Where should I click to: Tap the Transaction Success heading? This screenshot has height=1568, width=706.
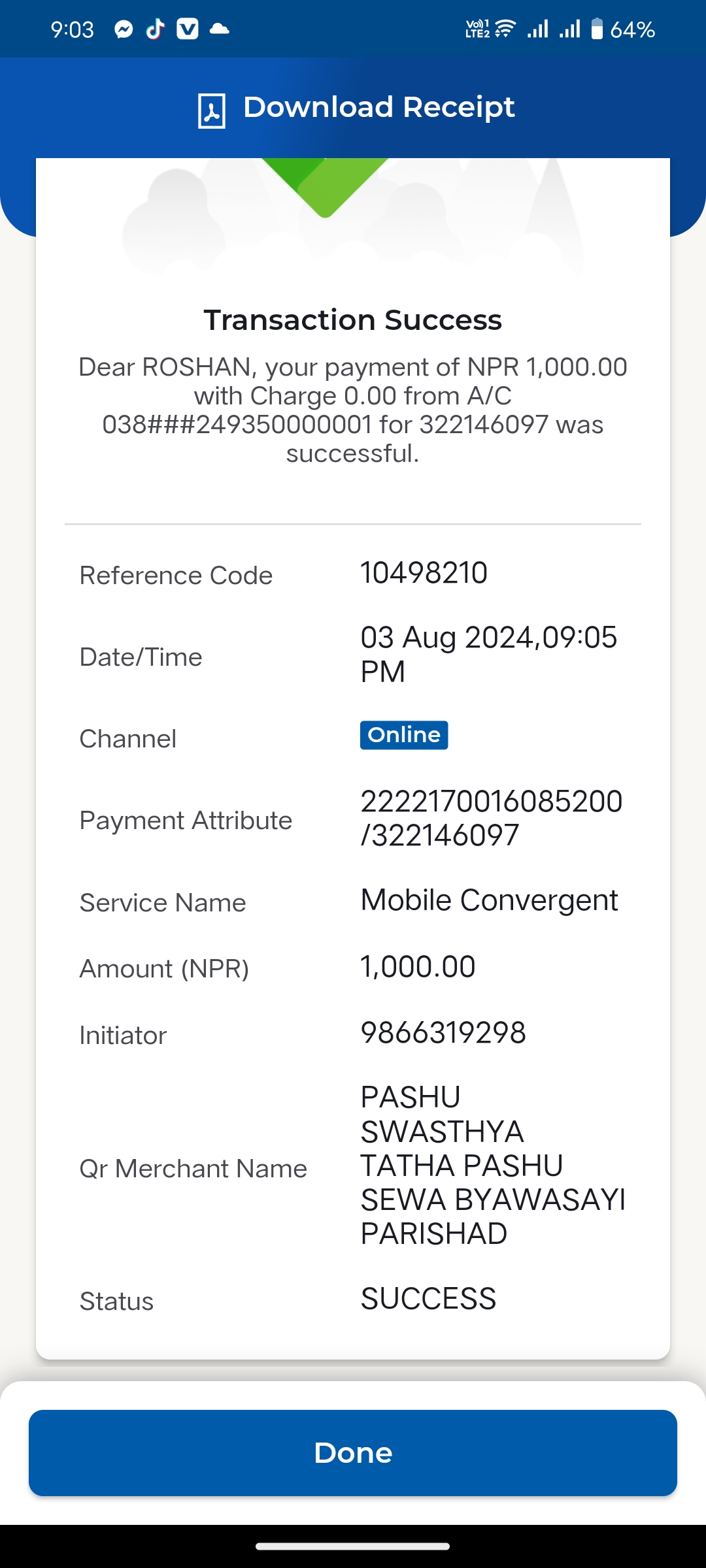(x=353, y=320)
